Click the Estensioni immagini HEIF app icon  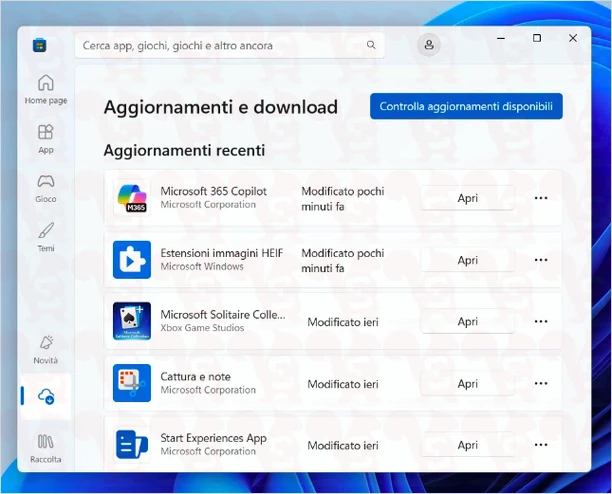pos(132,260)
